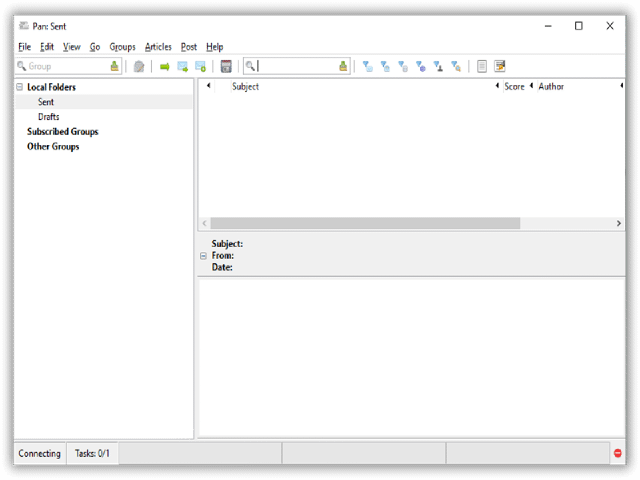Sort articles by Subject column header
640x480 pixels.
click(x=245, y=87)
